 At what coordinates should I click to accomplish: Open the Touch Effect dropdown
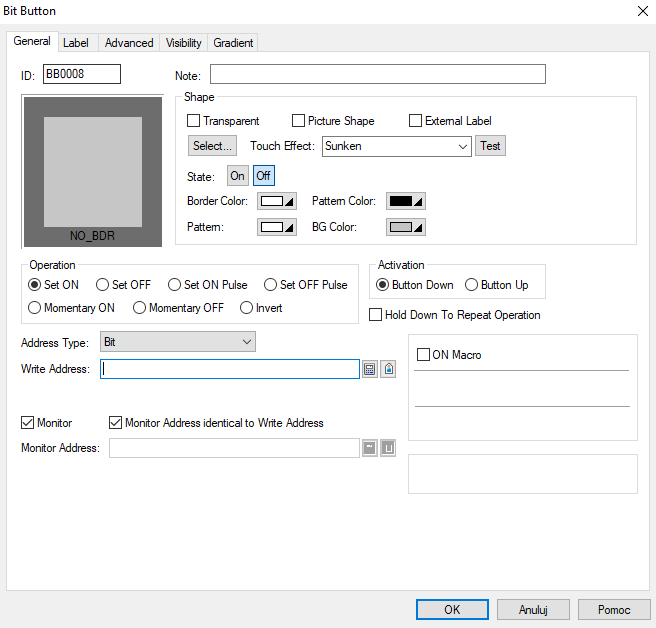pyautogui.click(x=397, y=146)
